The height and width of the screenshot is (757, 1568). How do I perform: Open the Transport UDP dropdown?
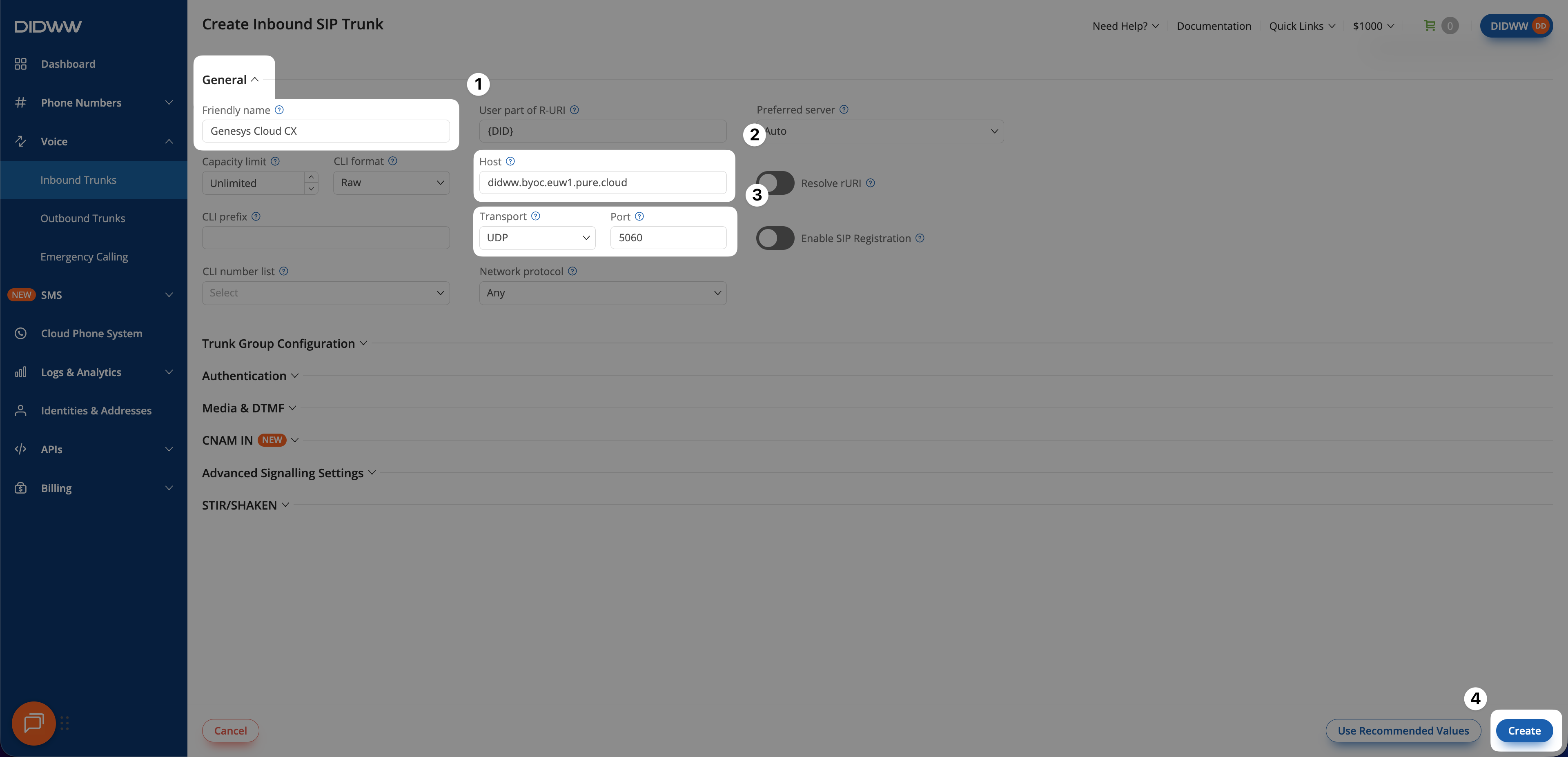click(537, 237)
